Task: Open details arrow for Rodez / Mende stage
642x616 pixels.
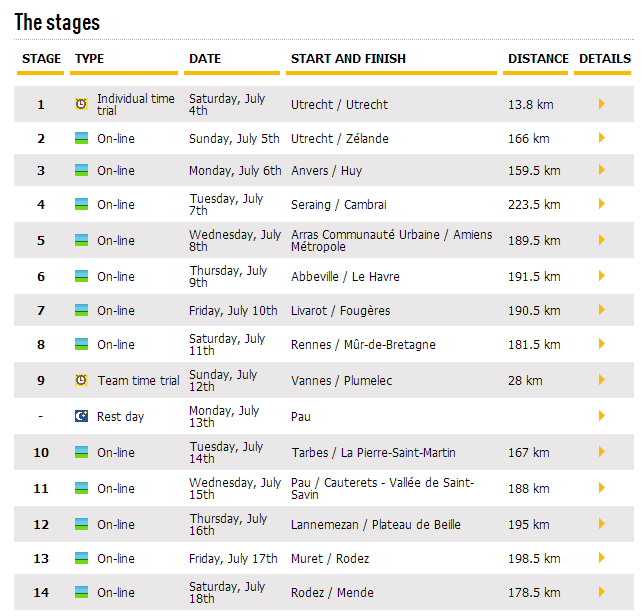Action: pos(601,592)
